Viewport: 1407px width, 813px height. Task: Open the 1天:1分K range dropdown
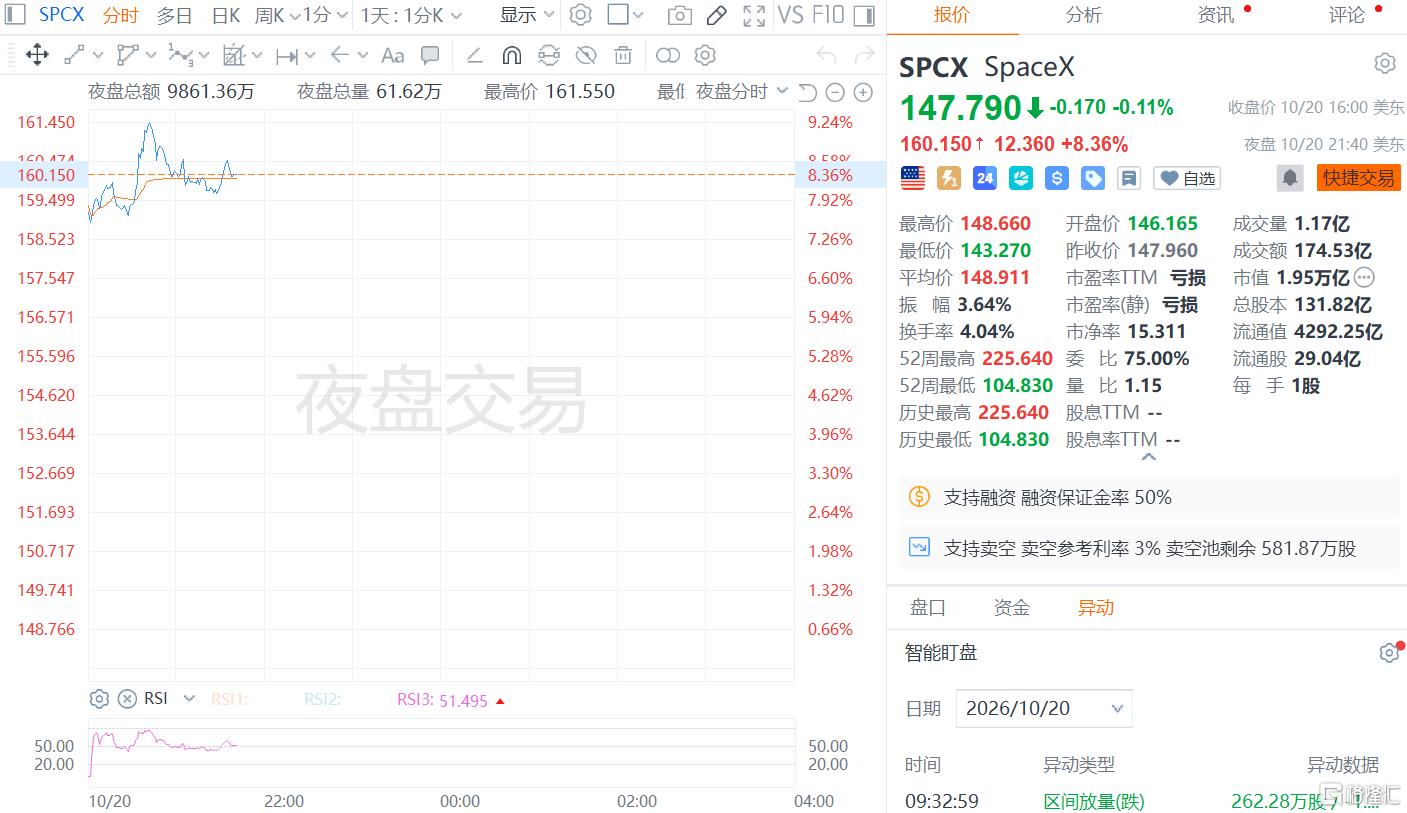411,15
